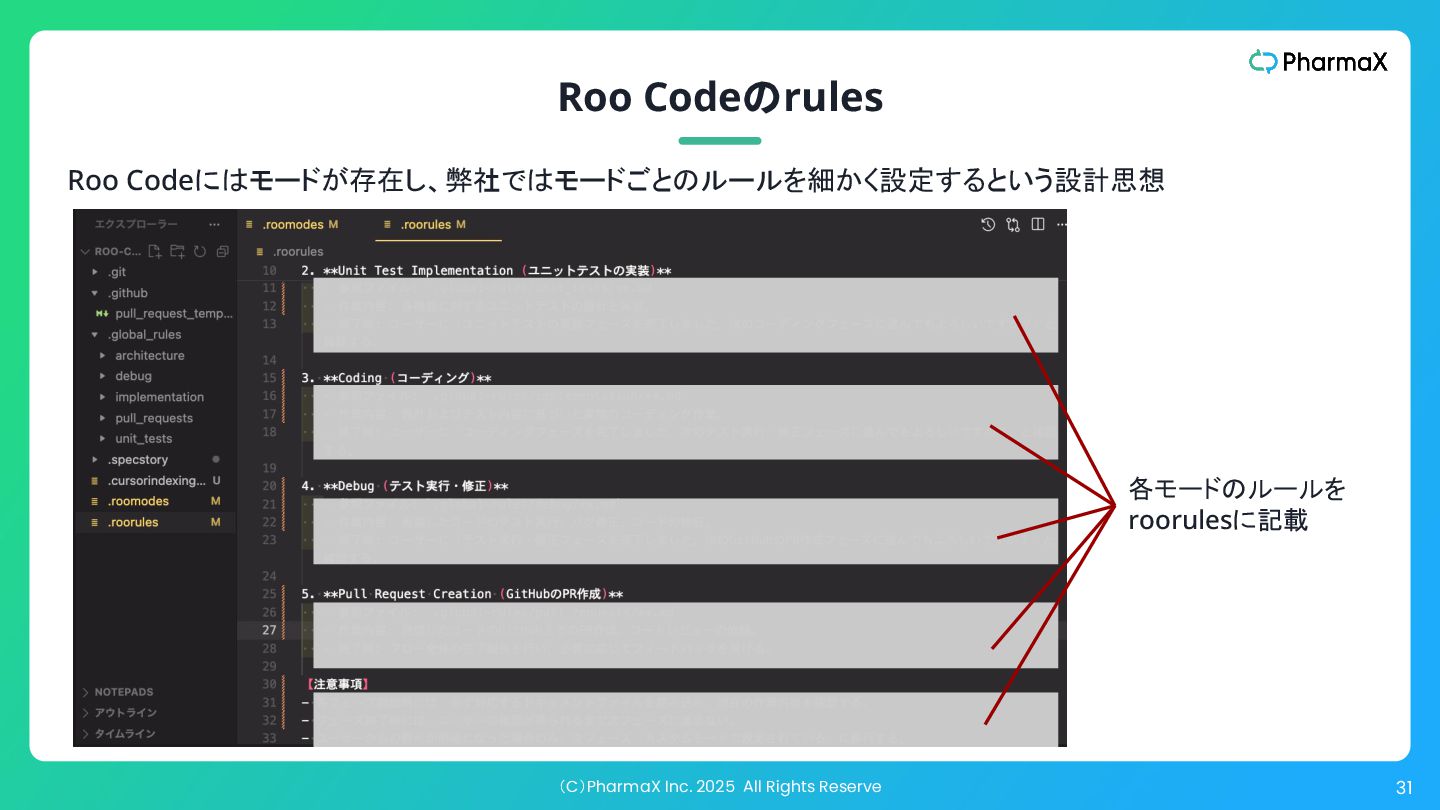Click the '各モードのルールを roorulesに記載' annotation text
This screenshot has height=810, width=1440.
coord(1237,505)
